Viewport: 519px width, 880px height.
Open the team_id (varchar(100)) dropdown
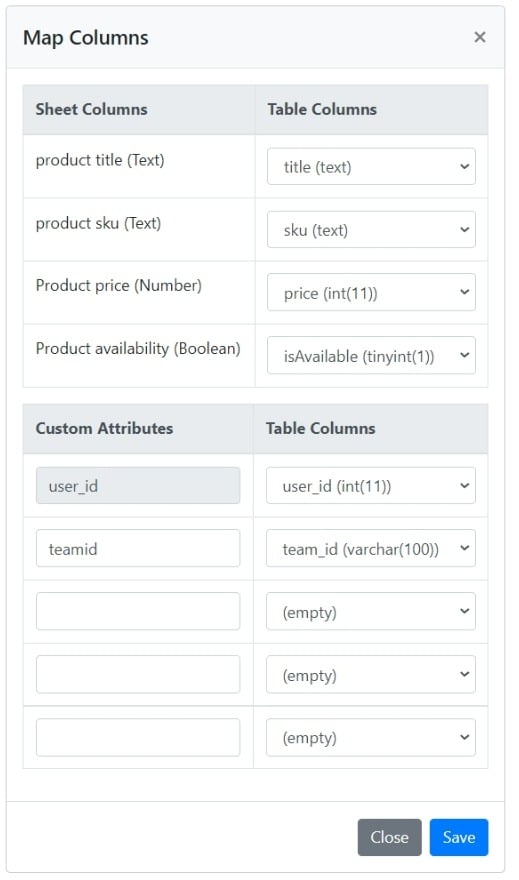pyautogui.click(x=370, y=548)
